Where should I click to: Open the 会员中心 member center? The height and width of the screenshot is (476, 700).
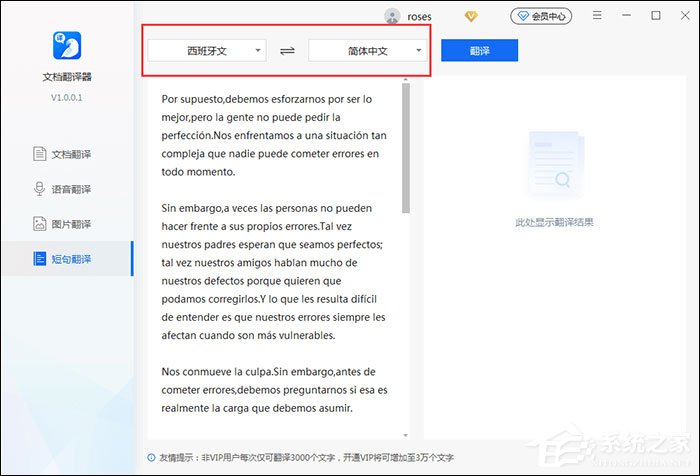click(540, 16)
